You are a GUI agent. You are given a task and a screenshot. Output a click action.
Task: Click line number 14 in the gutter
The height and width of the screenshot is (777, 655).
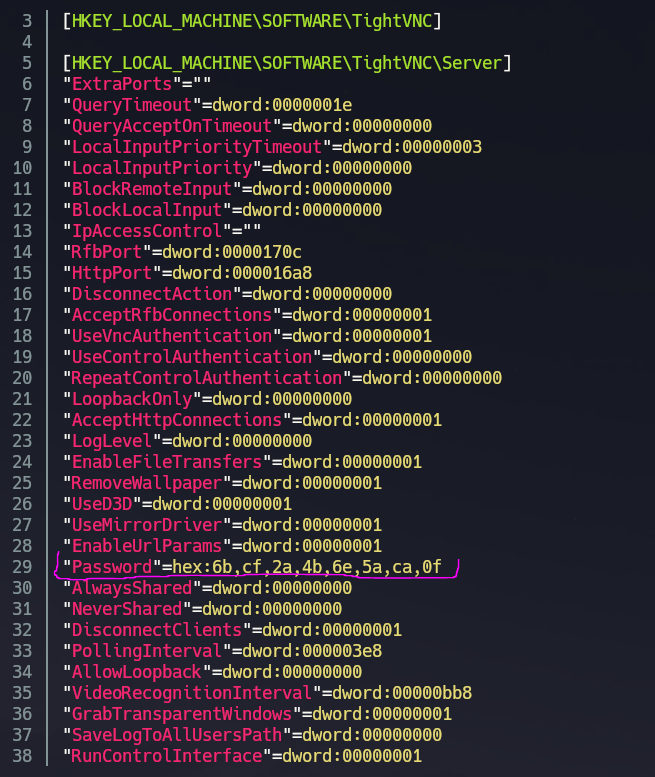[x=22, y=252]
